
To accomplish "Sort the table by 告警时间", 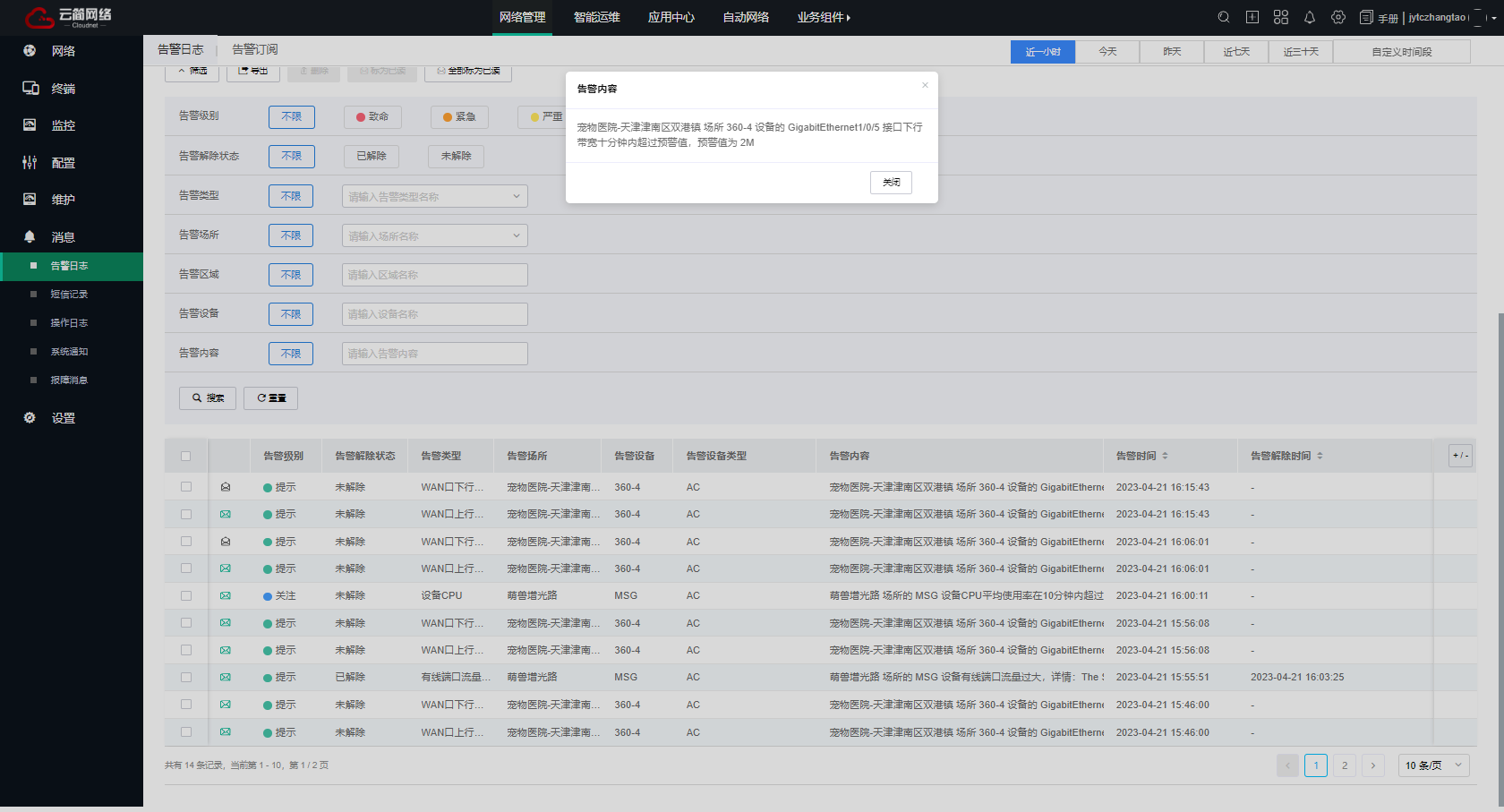I will point(1165,456).
